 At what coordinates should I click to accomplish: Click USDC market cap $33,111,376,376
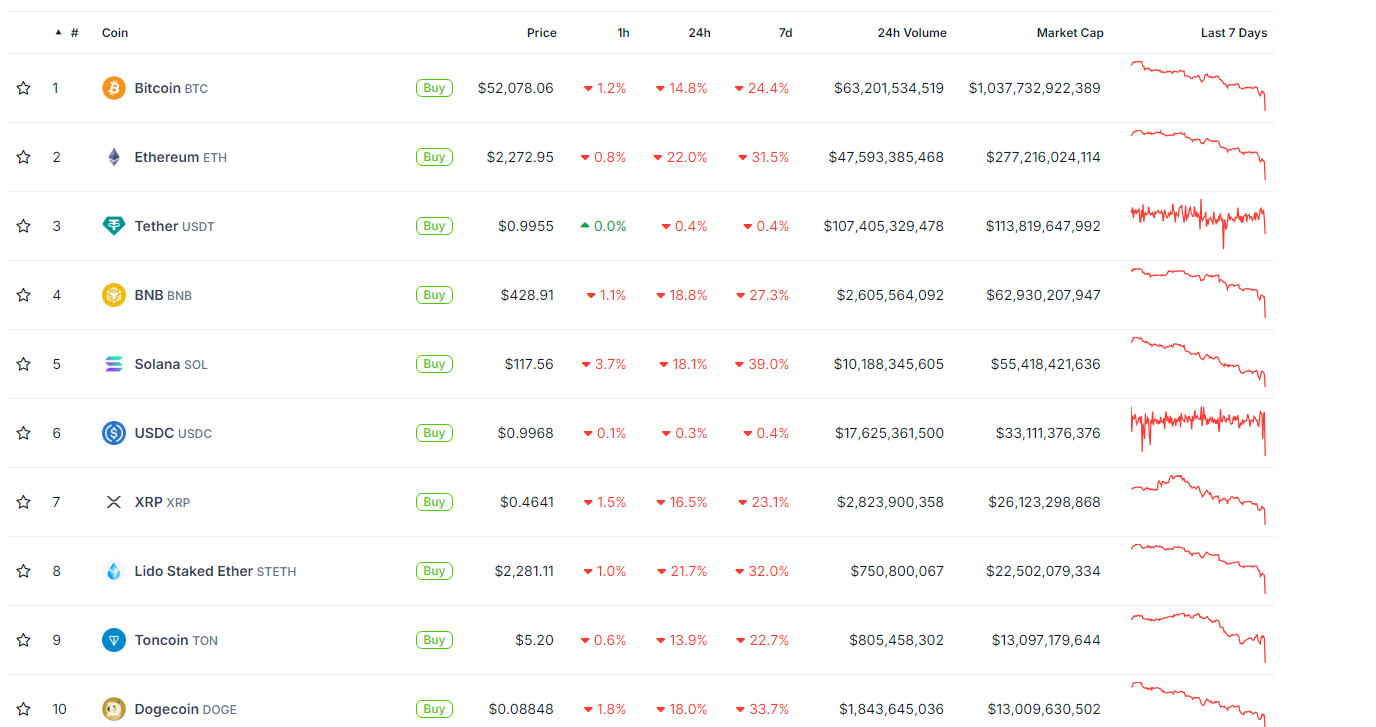coord(1048,433)
